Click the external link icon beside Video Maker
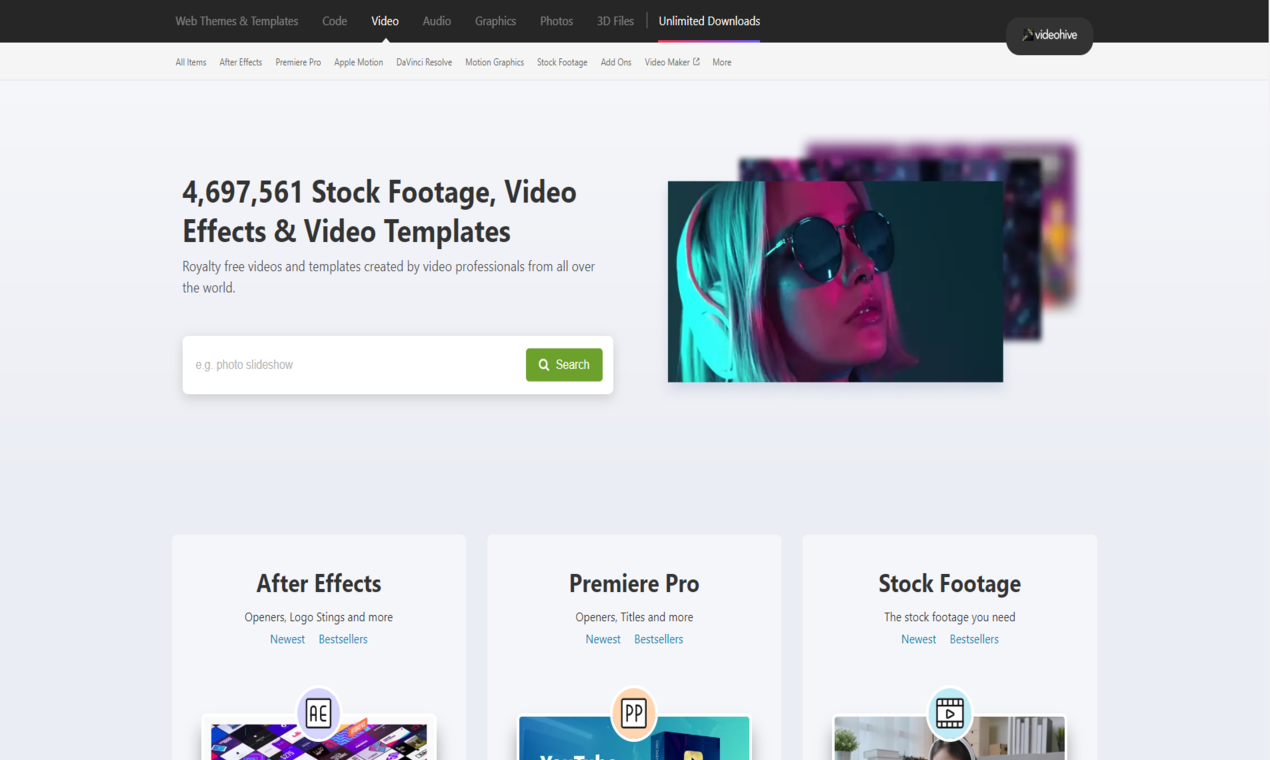 coord(696,62)
